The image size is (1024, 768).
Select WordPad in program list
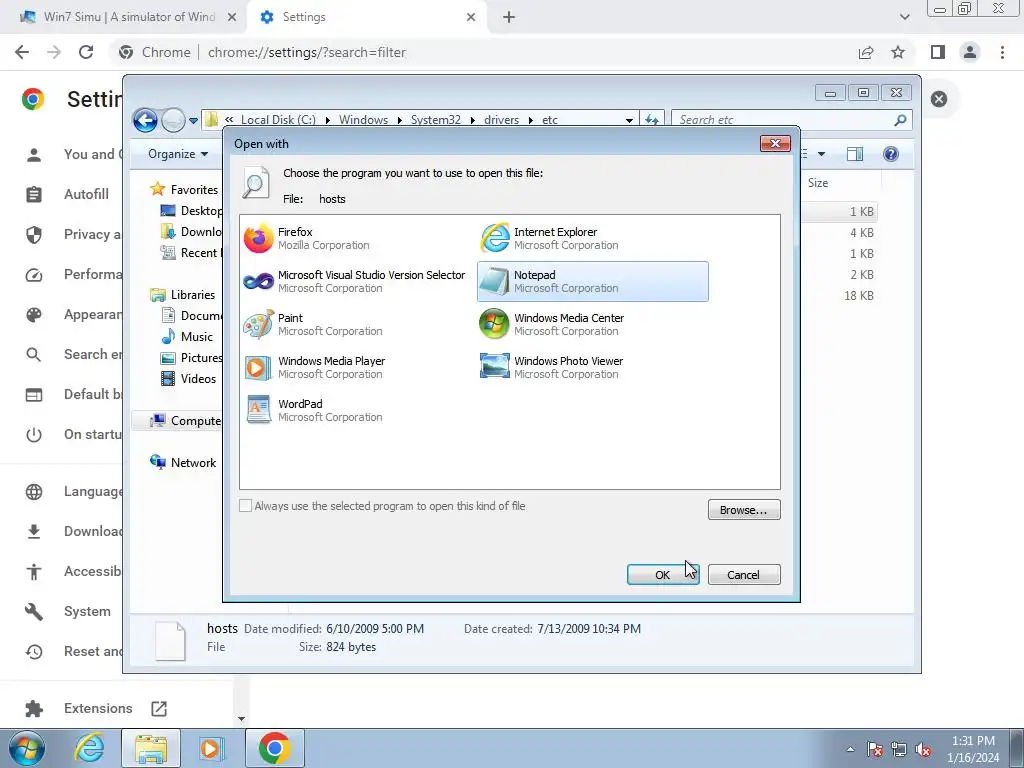313,411
